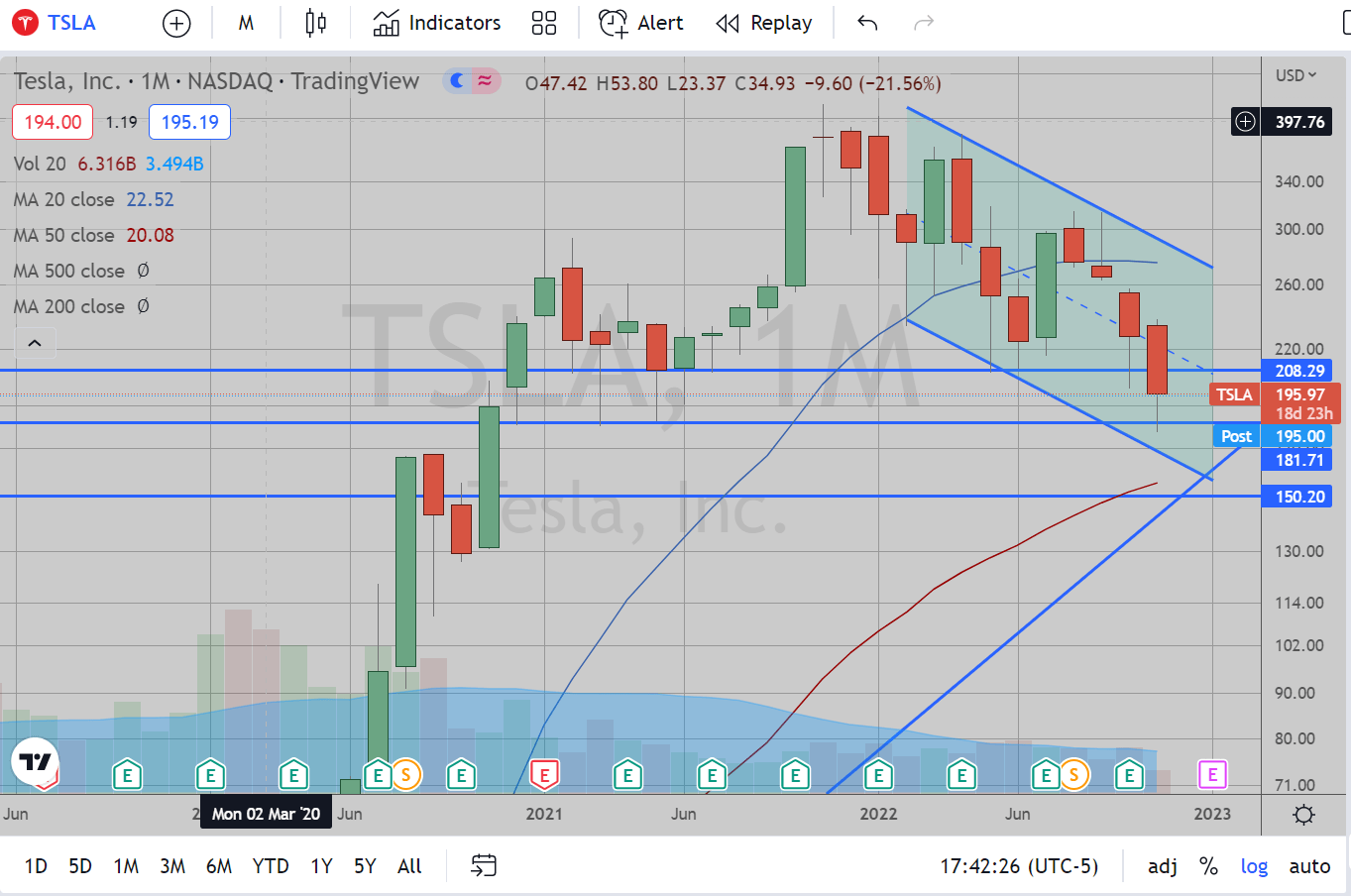Click the upper blue trendline of the channel
The width and height of the screenshot is (1351, 896).
tap(1060, 187)
